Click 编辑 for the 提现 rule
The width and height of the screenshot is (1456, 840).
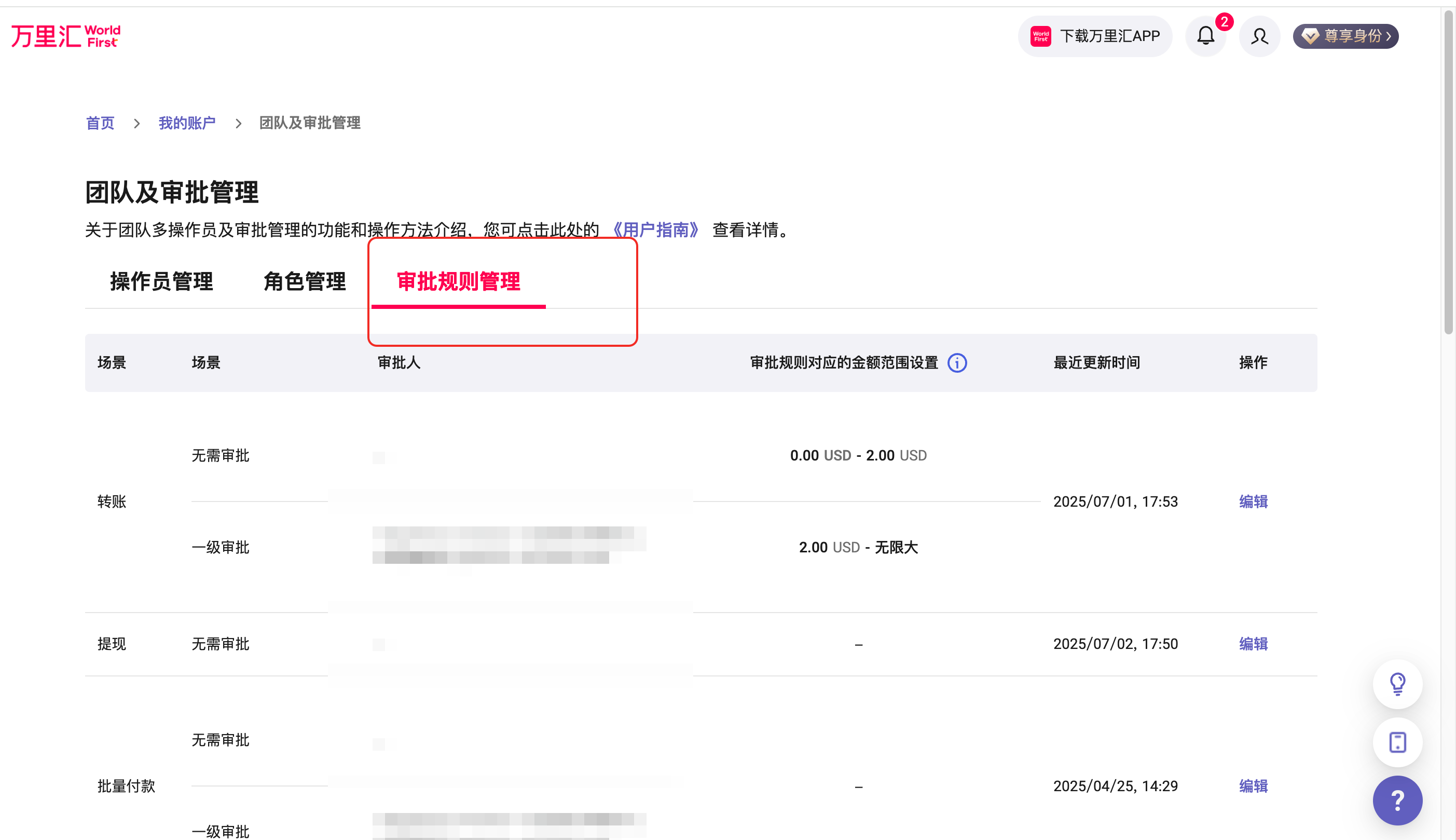[1253, 644]
